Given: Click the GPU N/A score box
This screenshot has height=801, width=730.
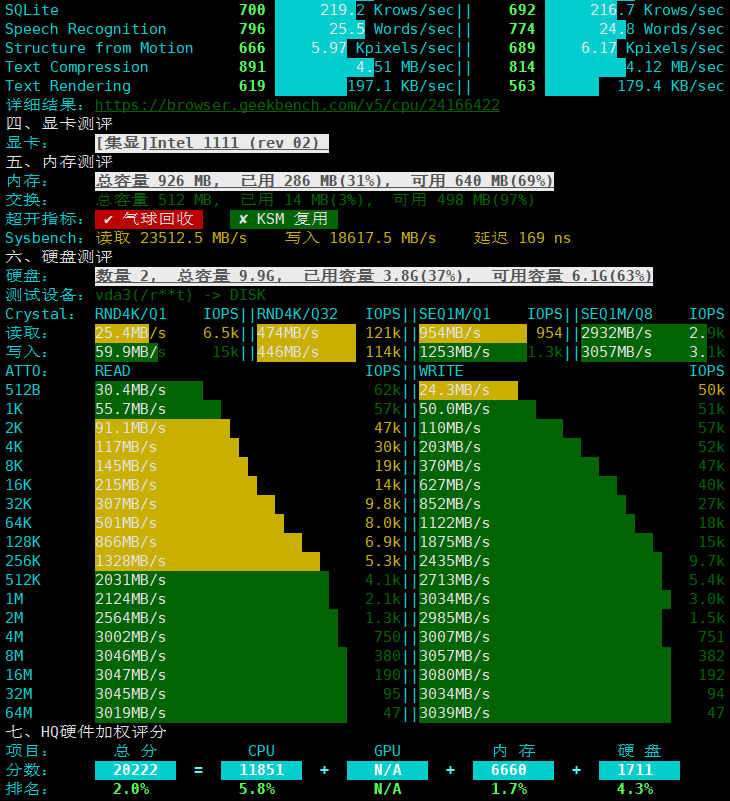Looking at the screenshot, I should coord(387,770).
